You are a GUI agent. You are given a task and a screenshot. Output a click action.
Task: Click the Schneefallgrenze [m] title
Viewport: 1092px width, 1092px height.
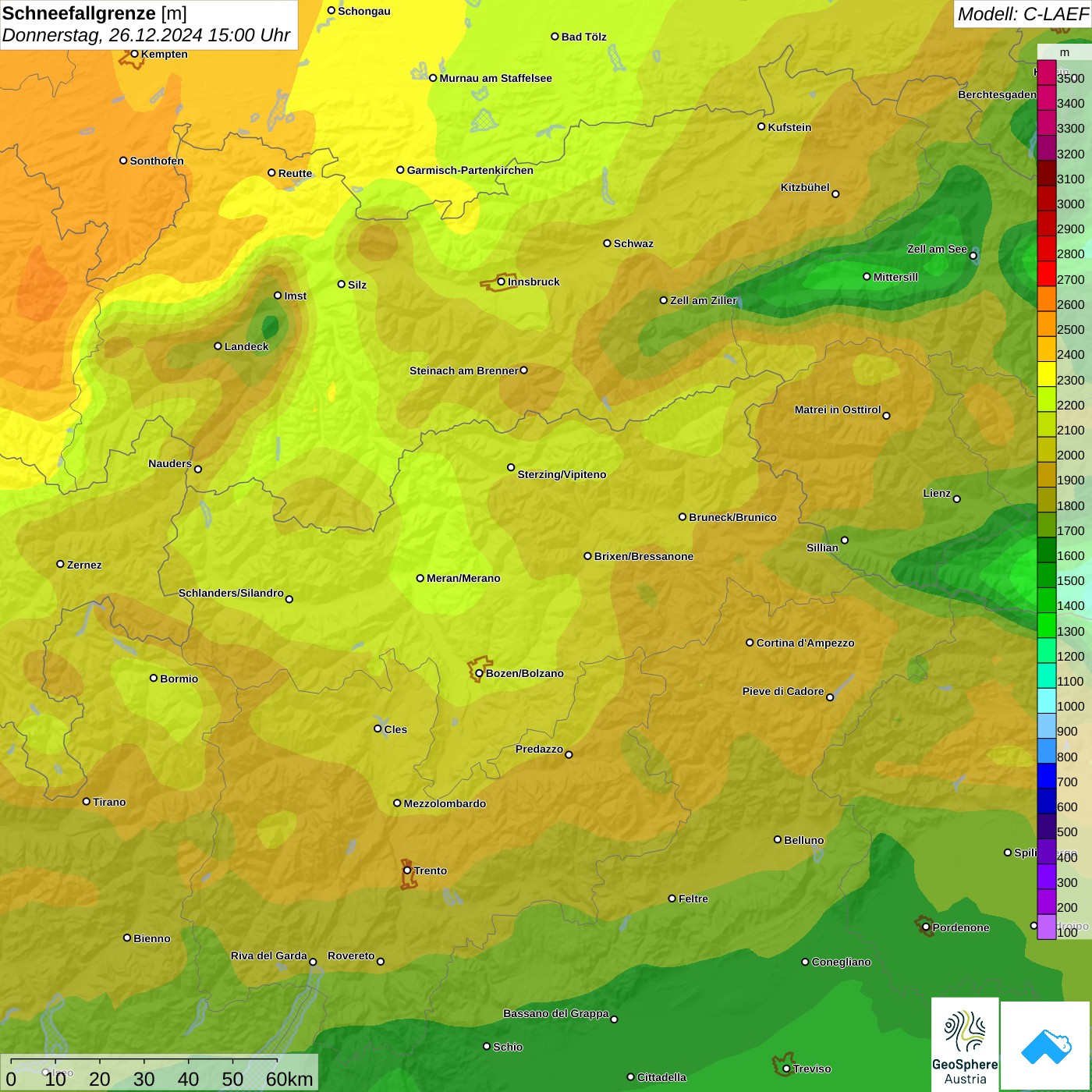point(94,13)
